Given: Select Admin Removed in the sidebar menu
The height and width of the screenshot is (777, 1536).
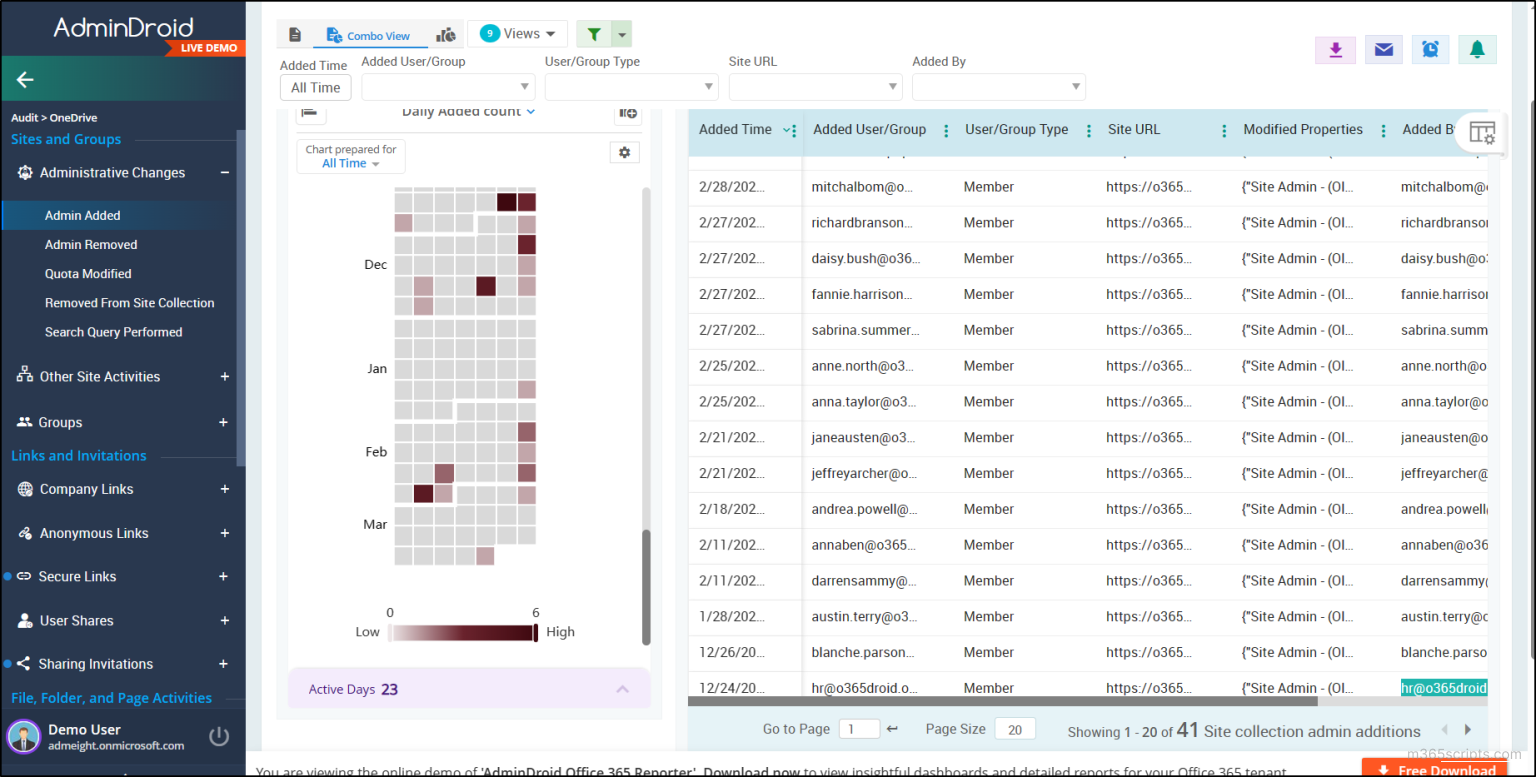Looking at the screenshot, I should [x=91, y=244].
